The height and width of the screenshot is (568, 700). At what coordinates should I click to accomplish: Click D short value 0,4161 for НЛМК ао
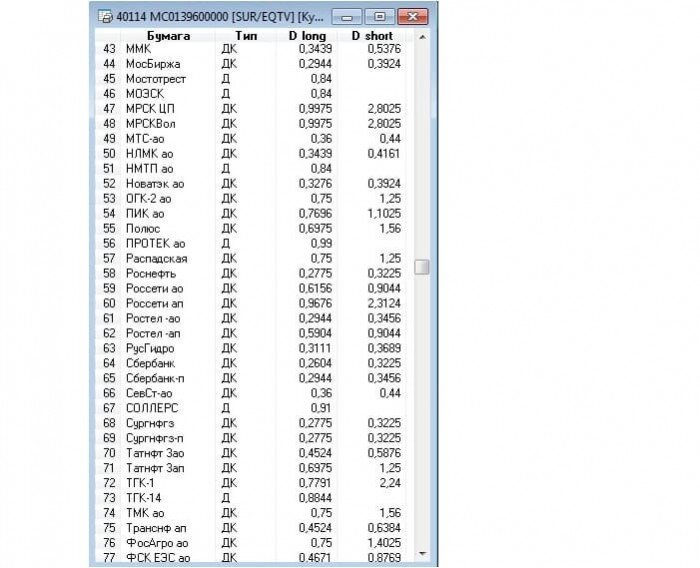click(384, 154)
